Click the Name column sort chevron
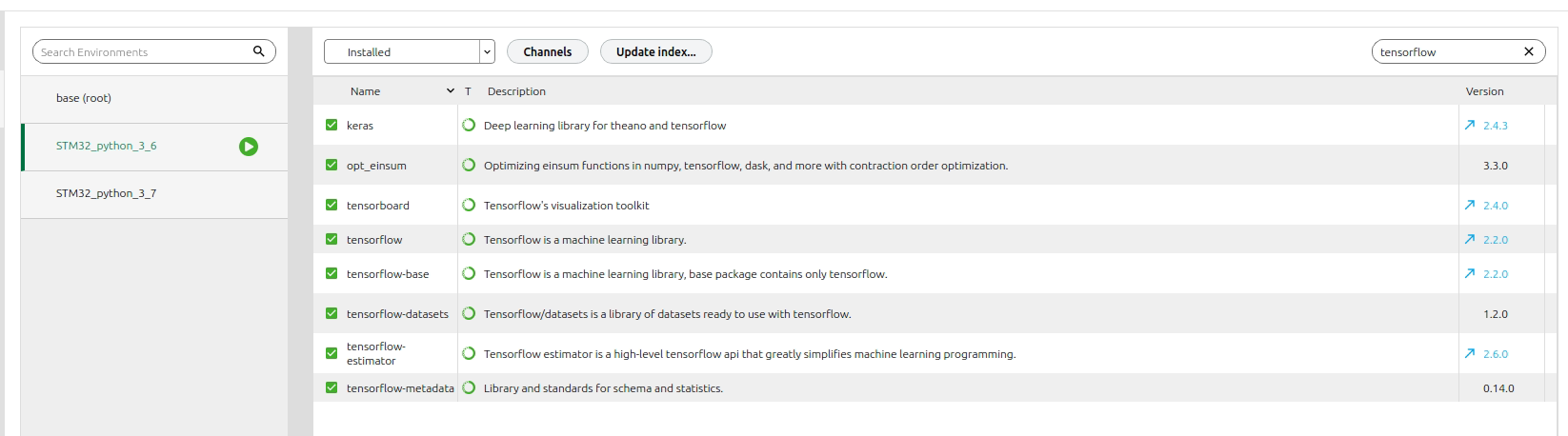Viewport: 1568px width, 436px height. point(451,91)
